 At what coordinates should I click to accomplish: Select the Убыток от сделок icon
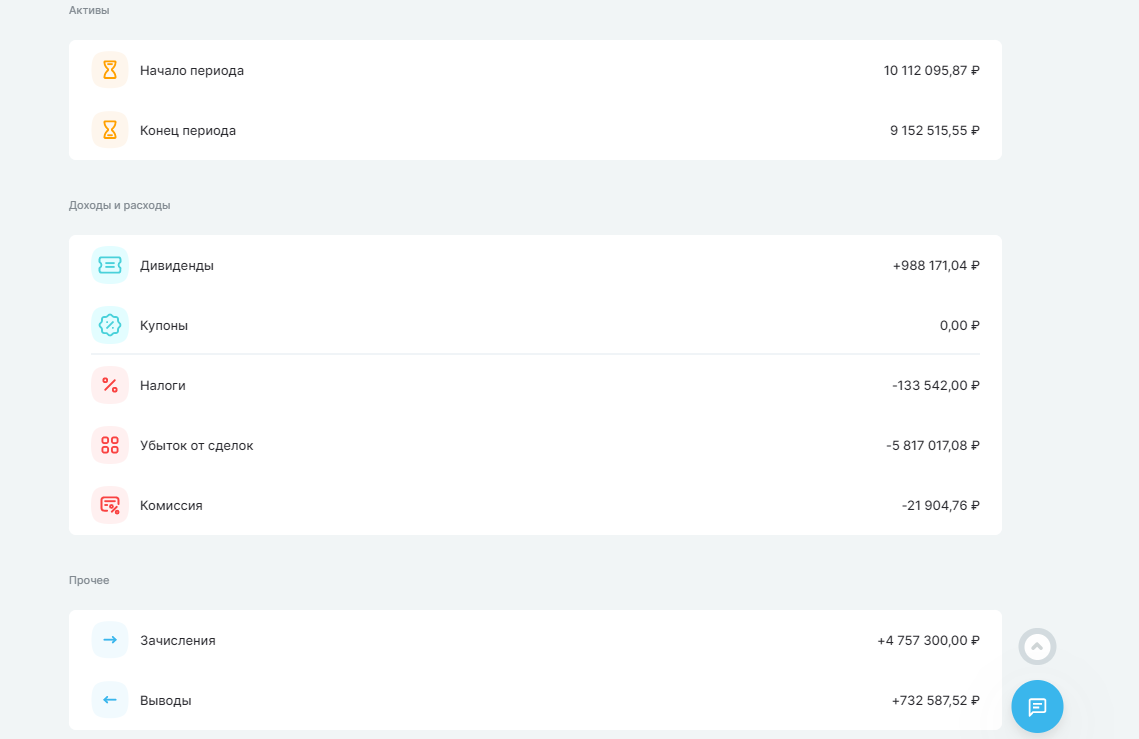[x=110, y=445]
